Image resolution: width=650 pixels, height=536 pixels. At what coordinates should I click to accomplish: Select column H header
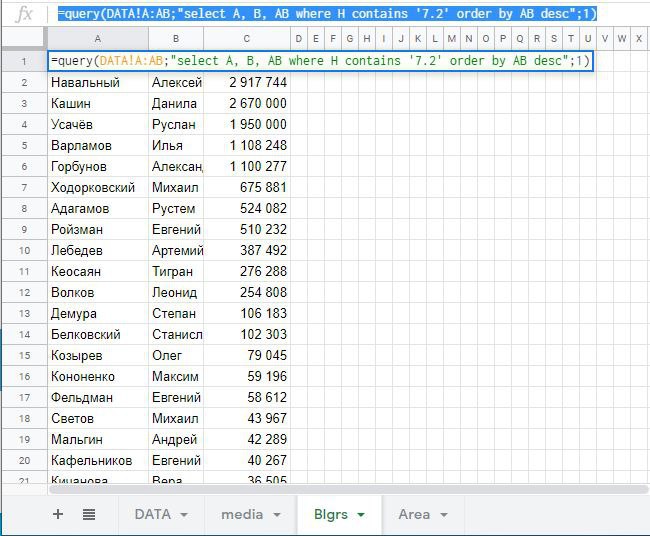[367, 39]
